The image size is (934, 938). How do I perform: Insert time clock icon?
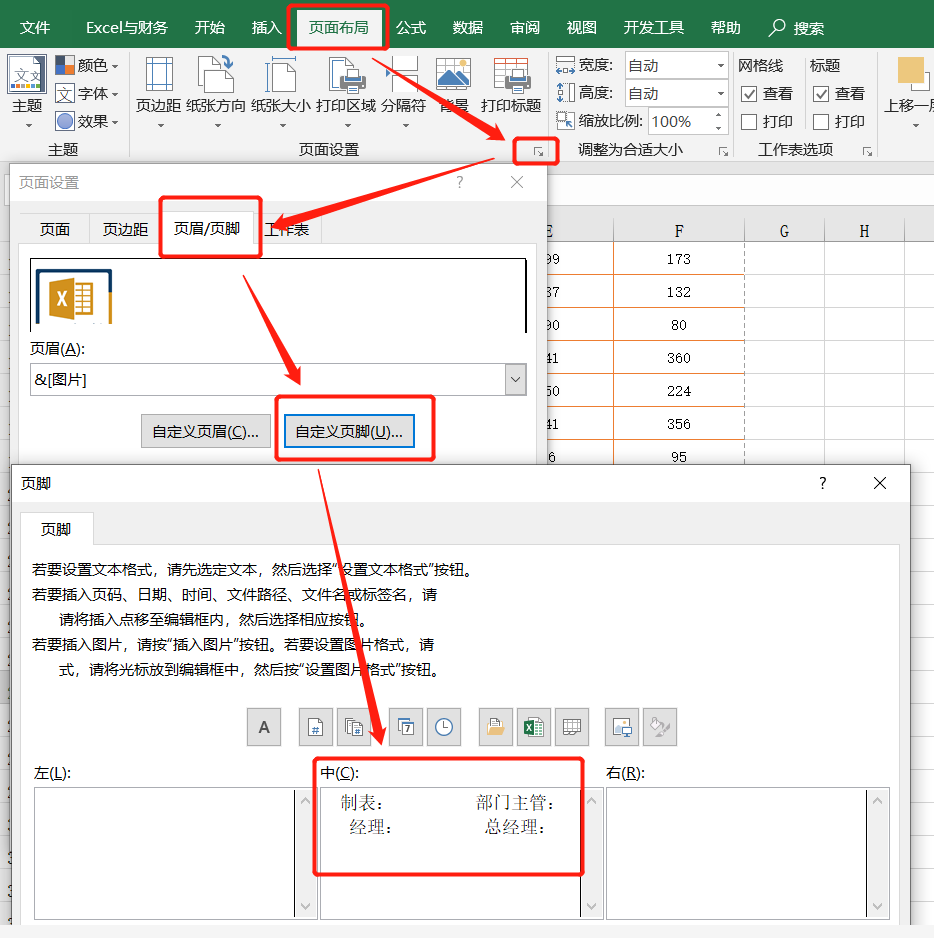click(444, 727)
